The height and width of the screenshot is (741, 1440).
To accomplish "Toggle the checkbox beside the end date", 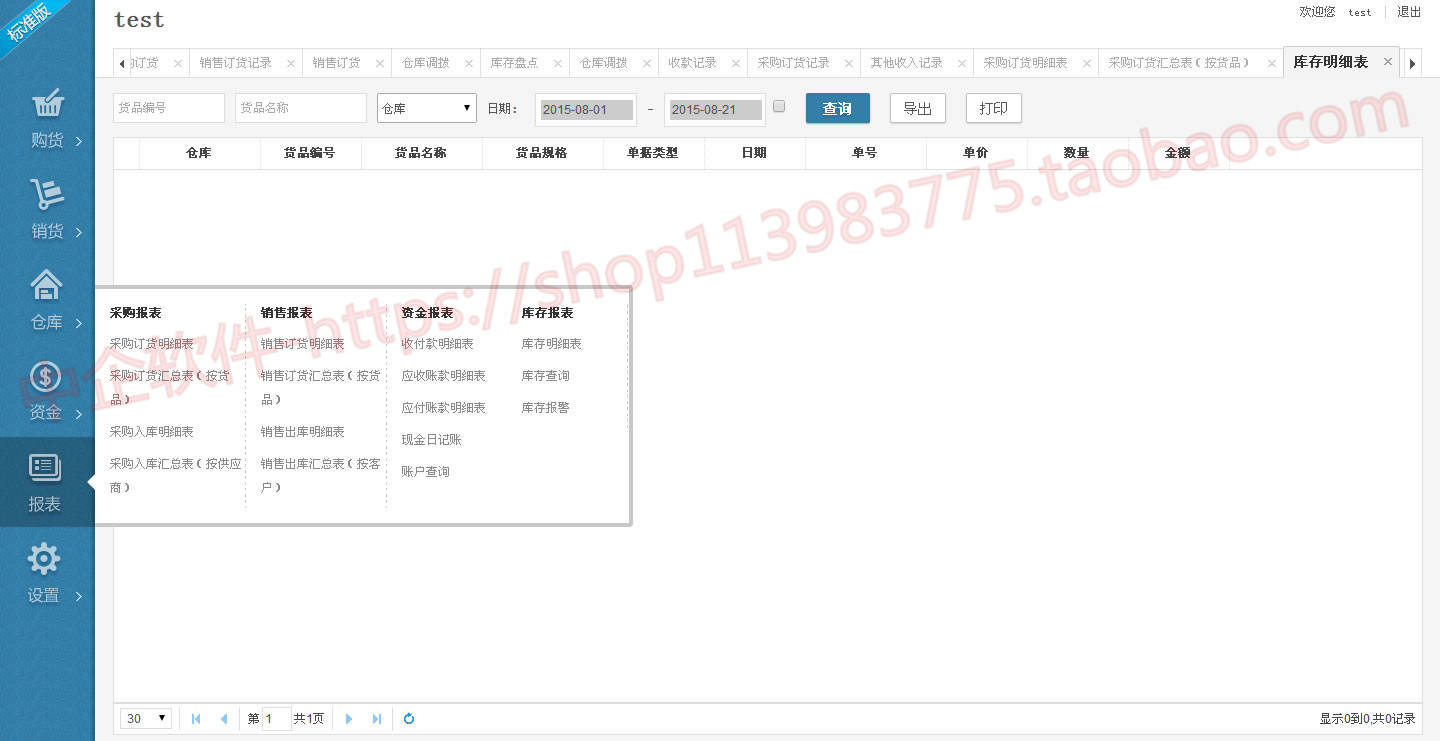I will 780,106.
